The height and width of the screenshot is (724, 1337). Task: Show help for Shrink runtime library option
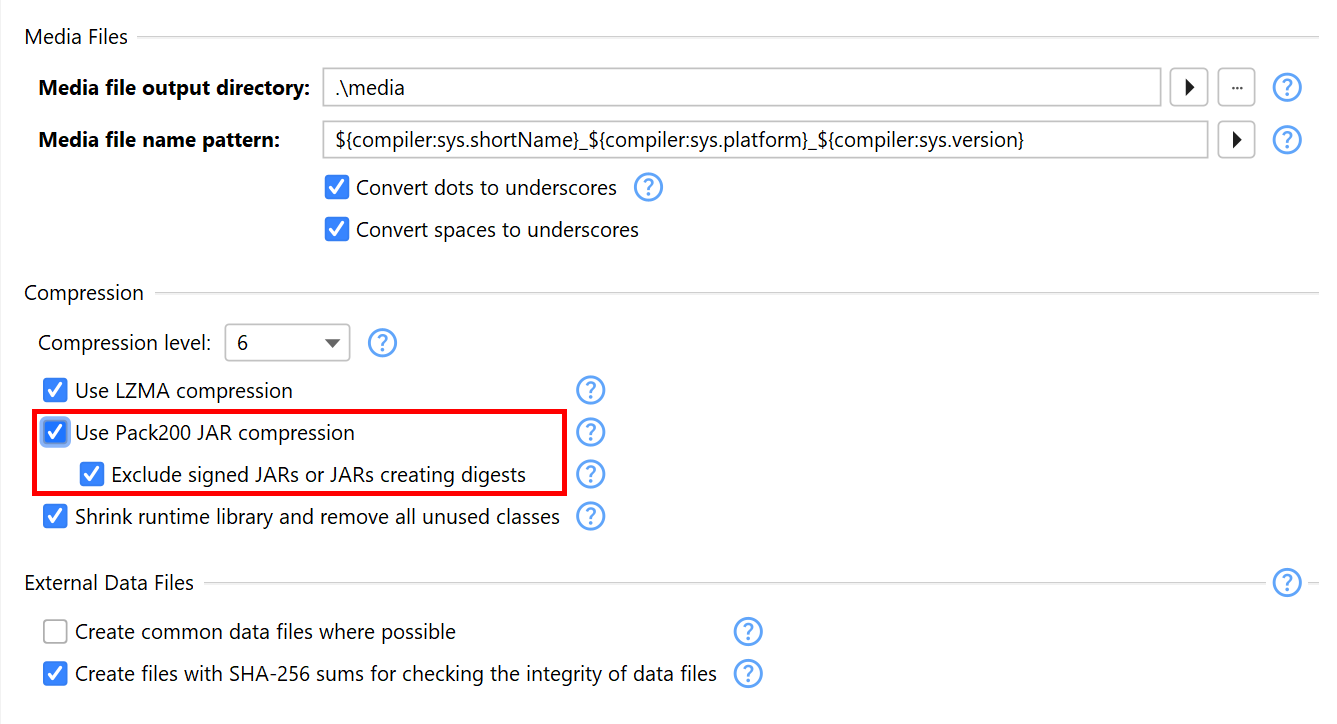coord(591,516)
